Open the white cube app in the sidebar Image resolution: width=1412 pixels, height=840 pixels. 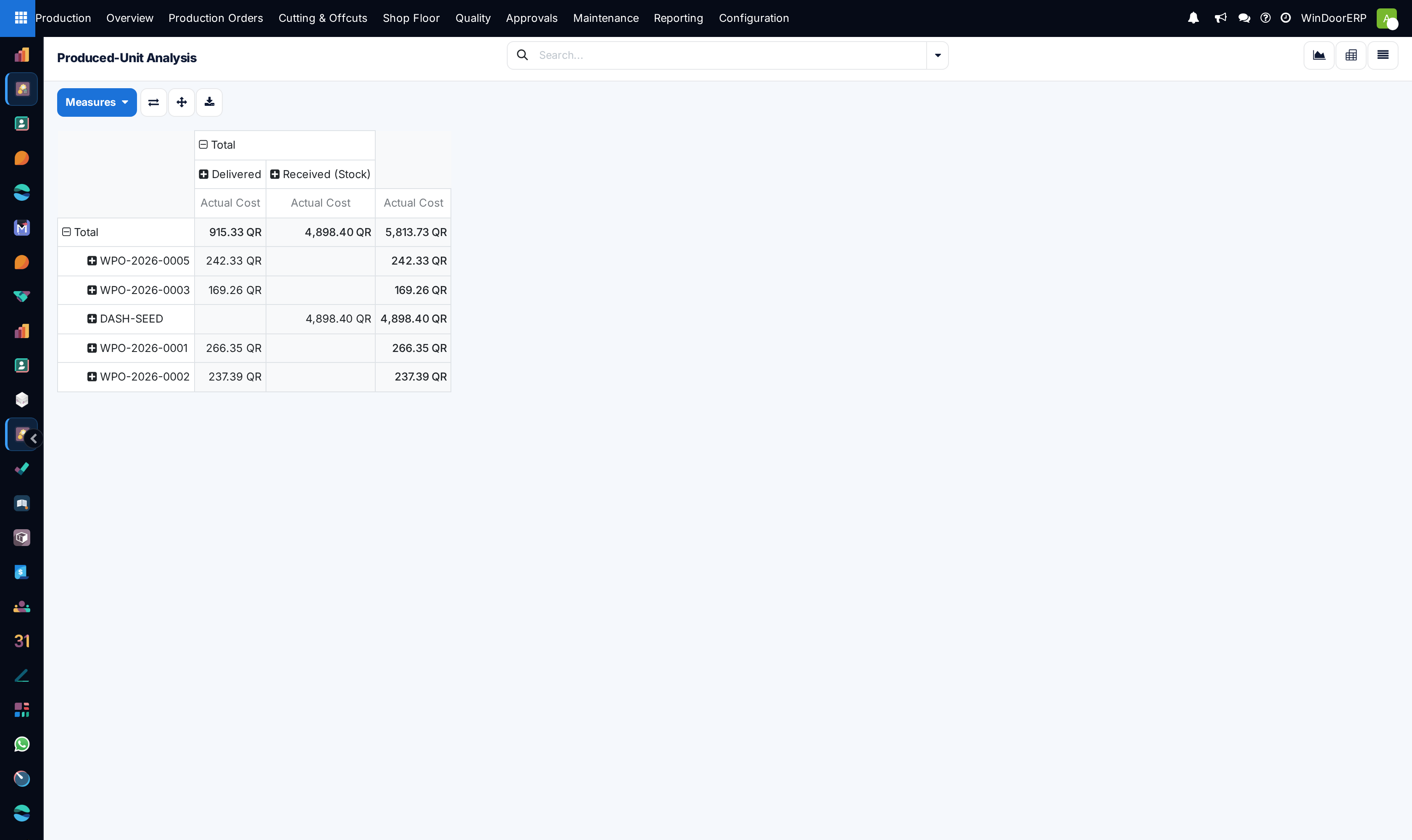(21, 400)
